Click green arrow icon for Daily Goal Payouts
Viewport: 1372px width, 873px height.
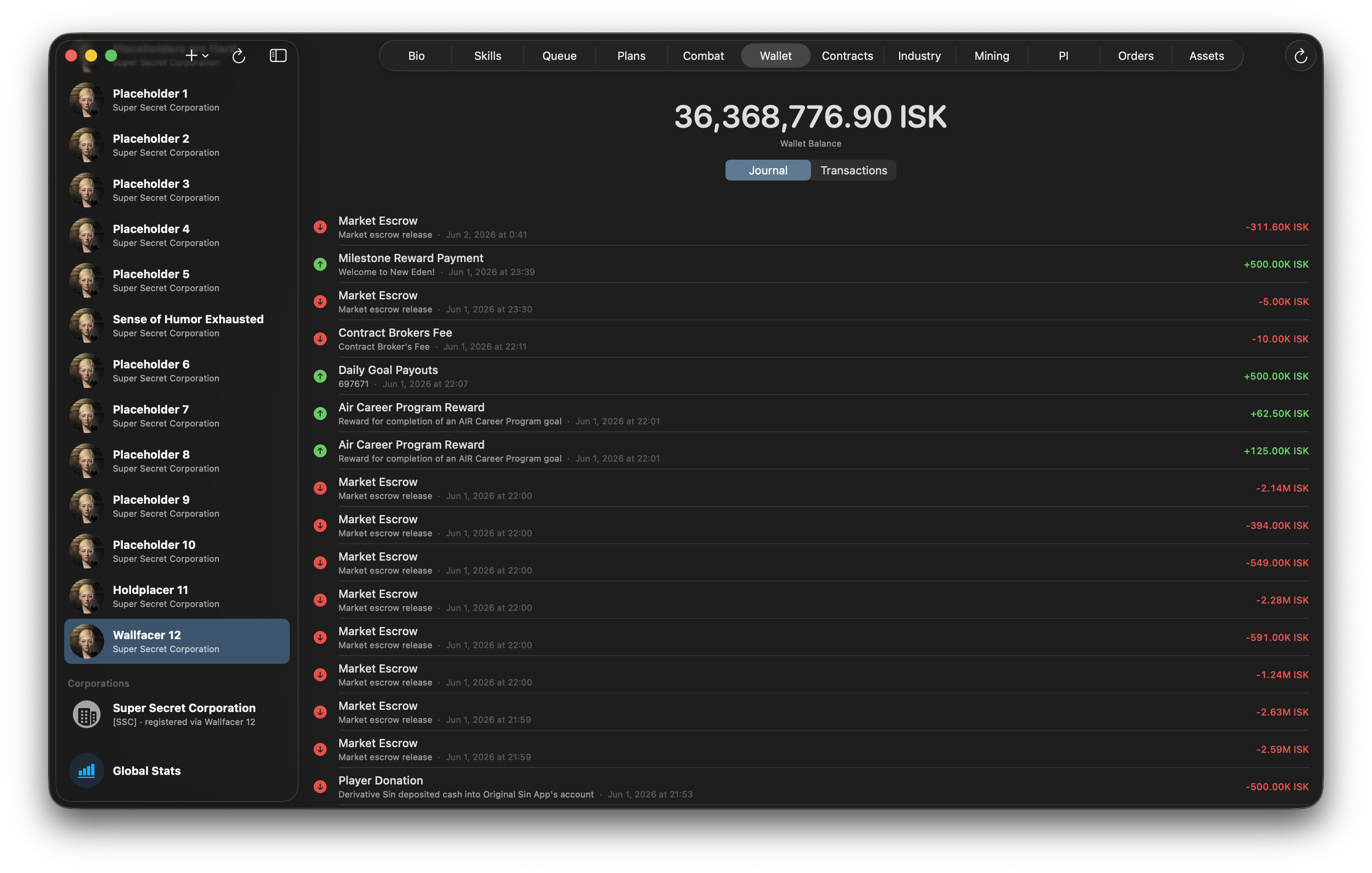[320, 376]
